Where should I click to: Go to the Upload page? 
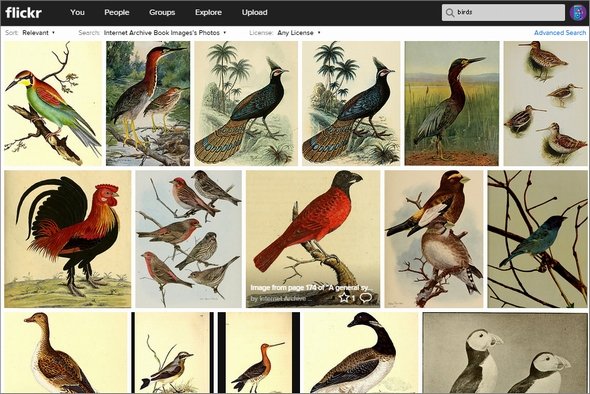point(254,12)
